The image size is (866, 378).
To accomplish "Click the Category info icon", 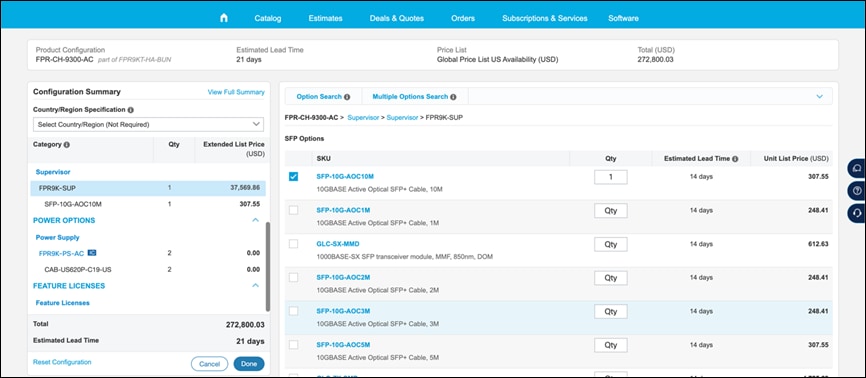I will [67, 145].
